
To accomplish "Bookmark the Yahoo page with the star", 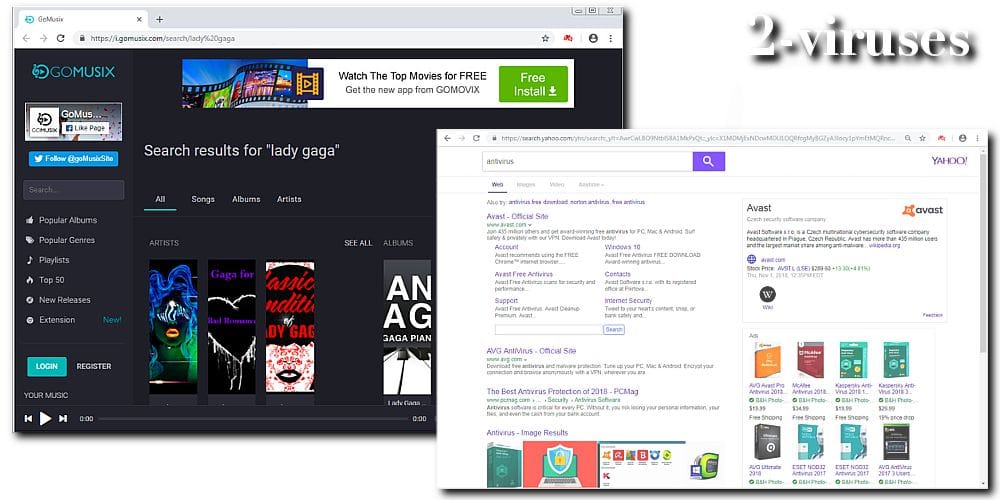I will click(x=923, y=138).
